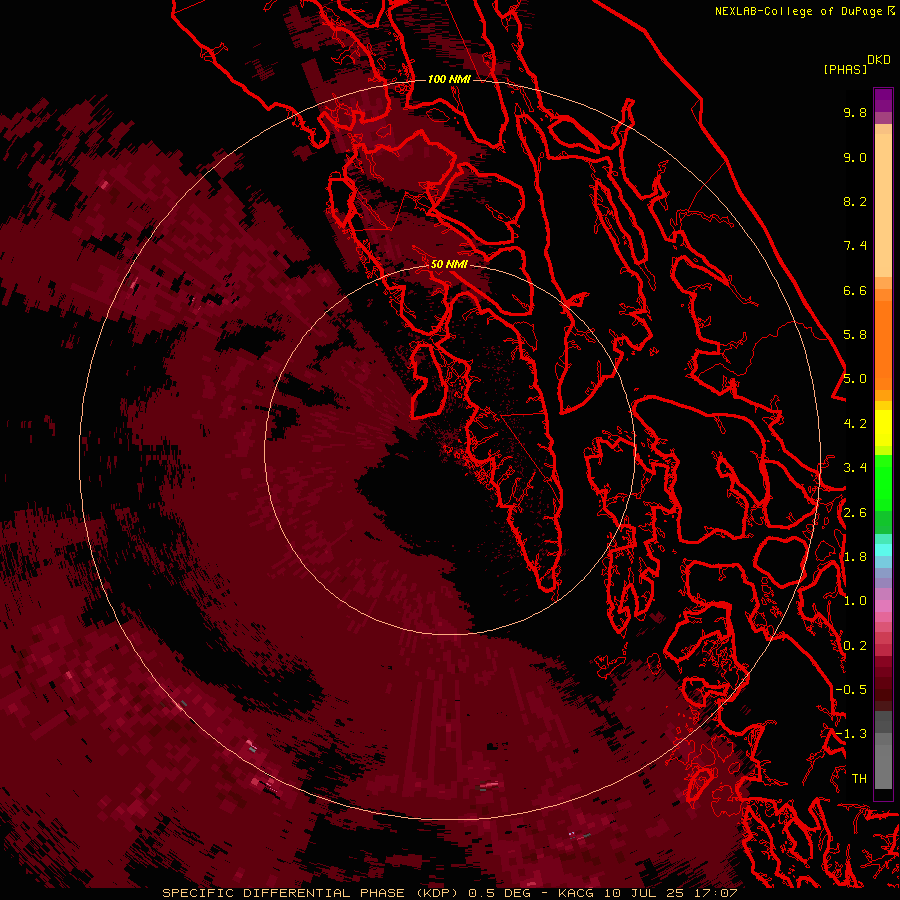Click the 8.2 scale value
The height and width of the screenshot is (900, 900).
click(855, 201)
